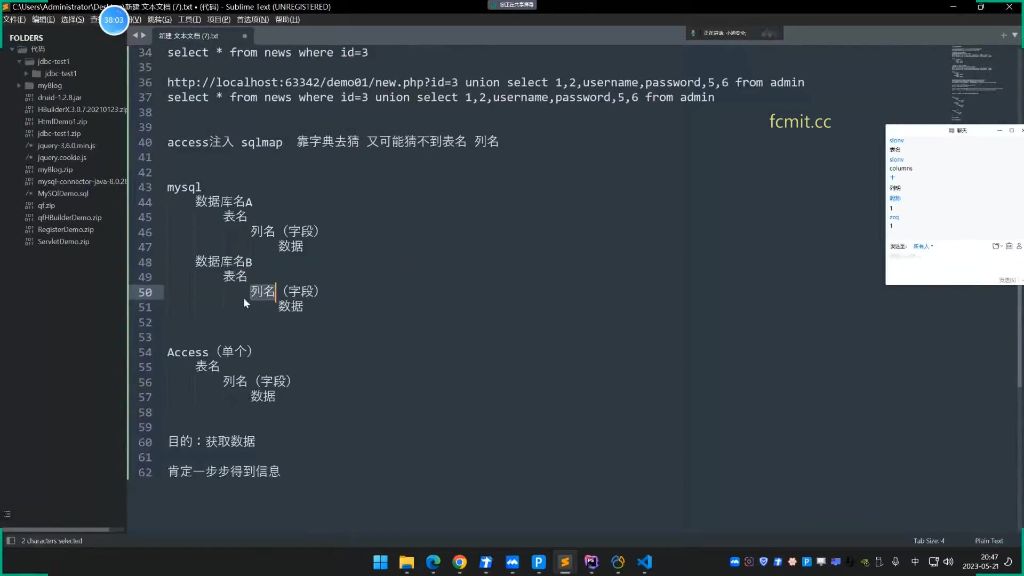Click 'Access (单个)' text on line 54
The image size is (1024, 576).
click(210, 352)
